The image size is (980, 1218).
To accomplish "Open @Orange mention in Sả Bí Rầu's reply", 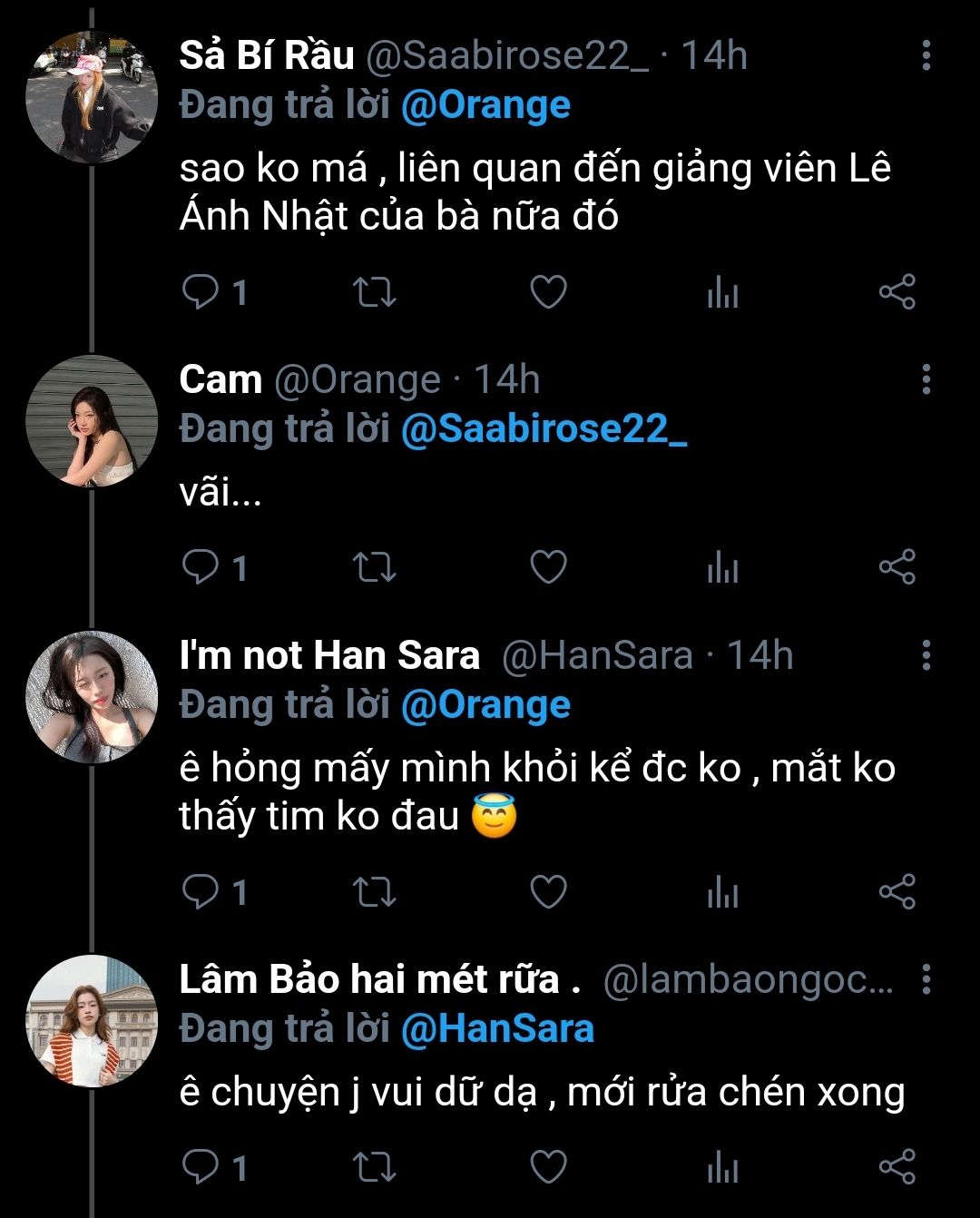I will [485, 105].
